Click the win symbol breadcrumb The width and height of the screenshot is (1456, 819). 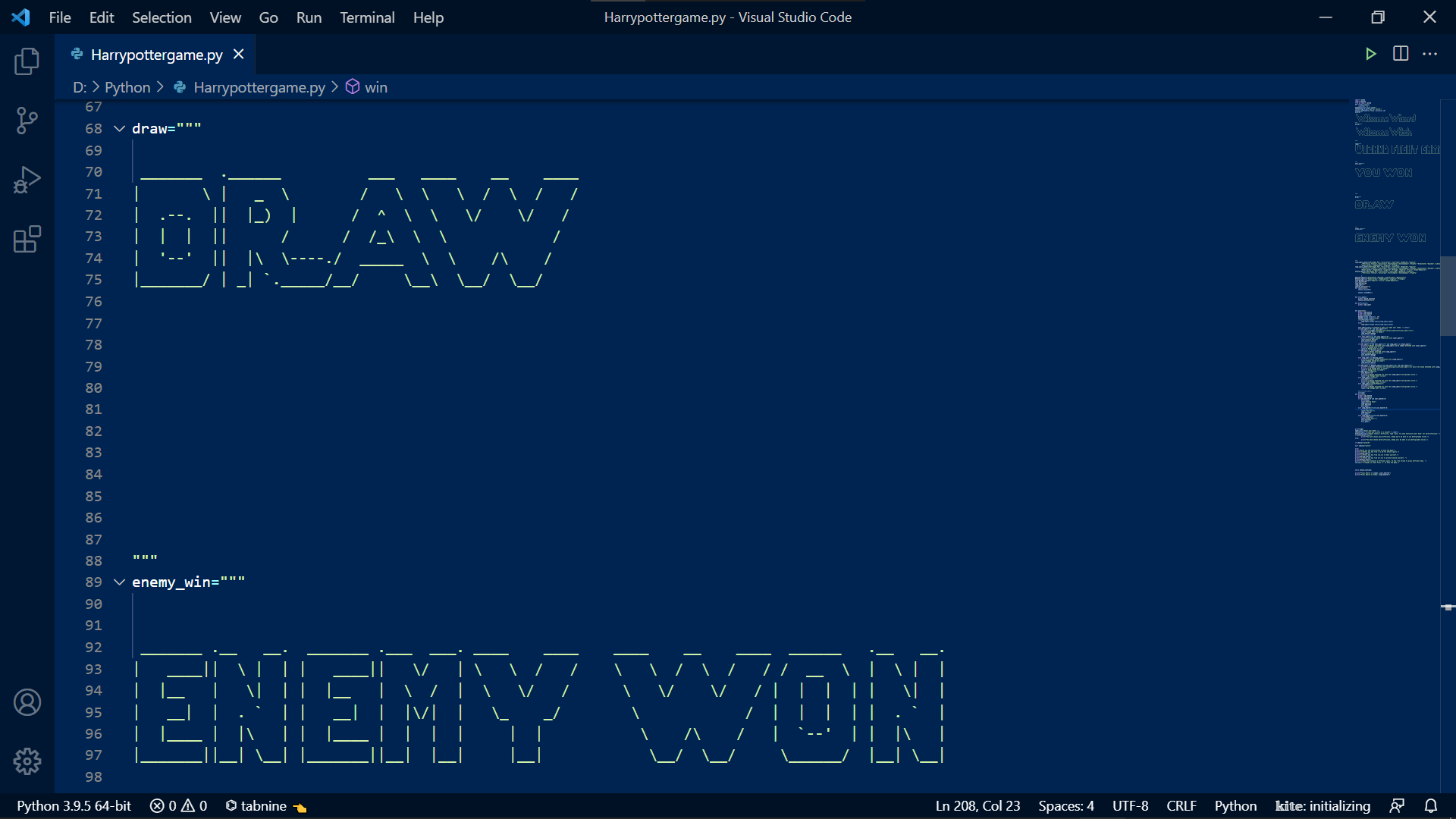(x=375, y=87)
